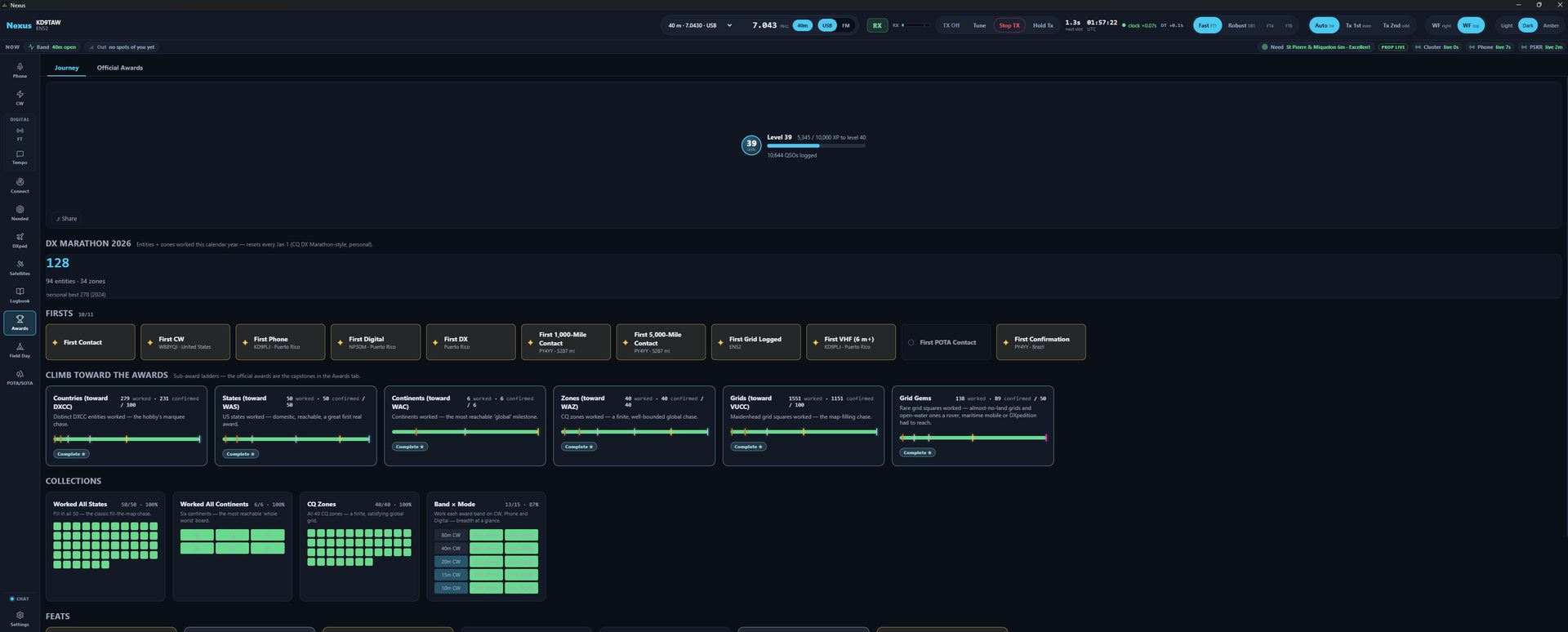Open the Tempo digital mode
Image resolution: width=1568 pixels, height=632 pixels.
pos(20,157)
